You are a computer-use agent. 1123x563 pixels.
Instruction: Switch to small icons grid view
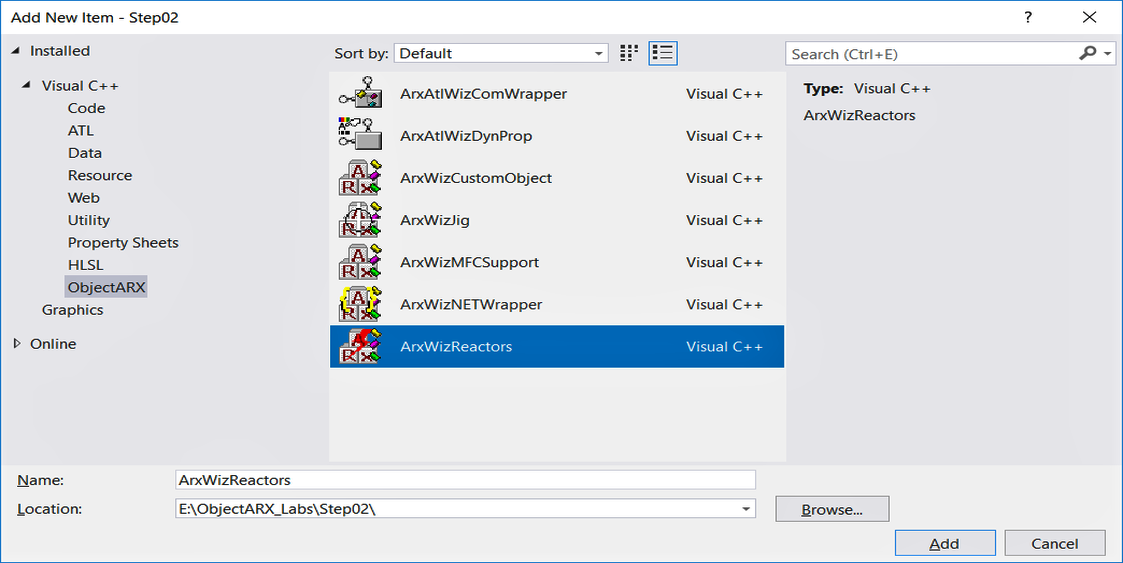tap(629, 53)
